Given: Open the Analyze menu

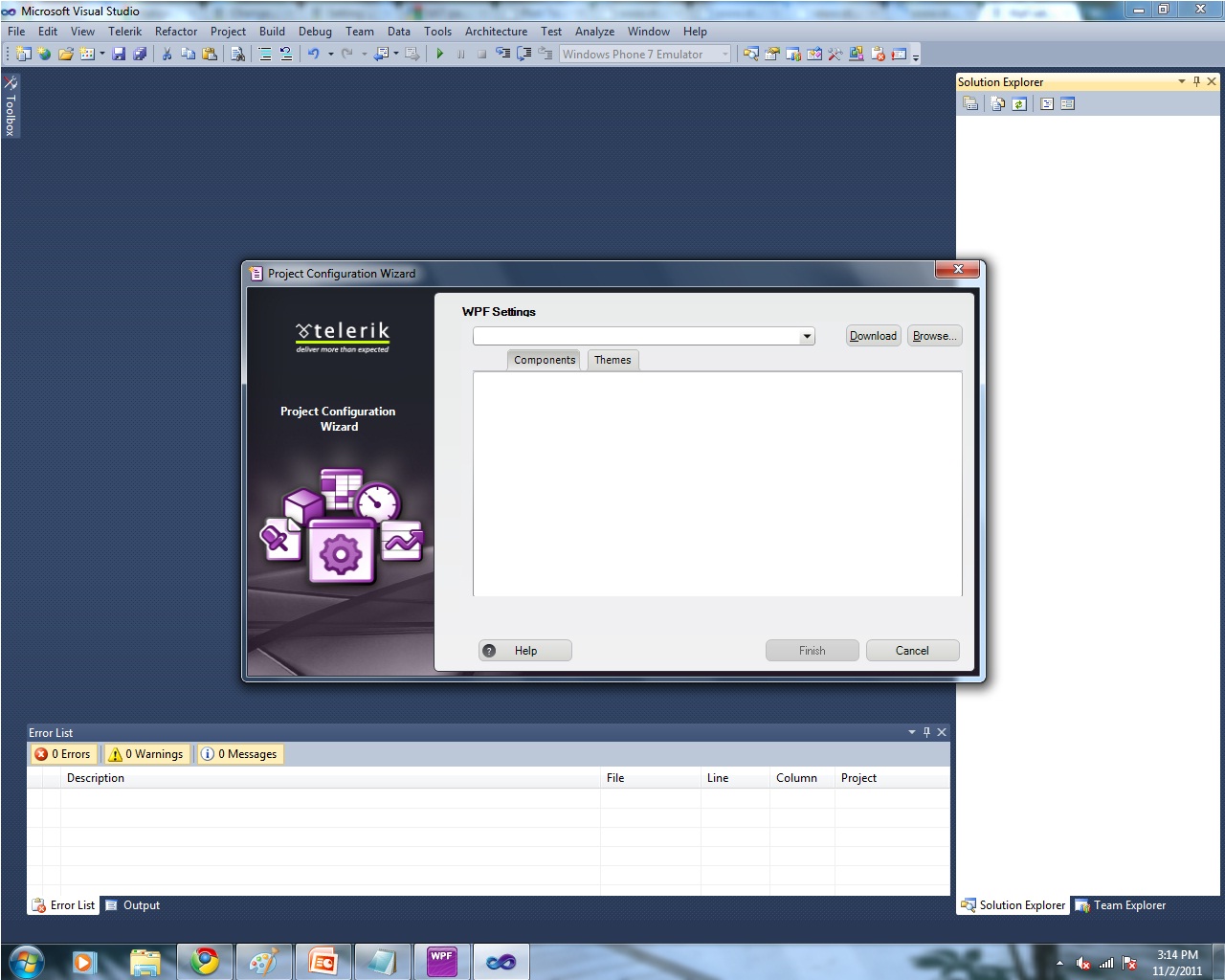Looking at the screenshot, I should [x=594, y=32].
